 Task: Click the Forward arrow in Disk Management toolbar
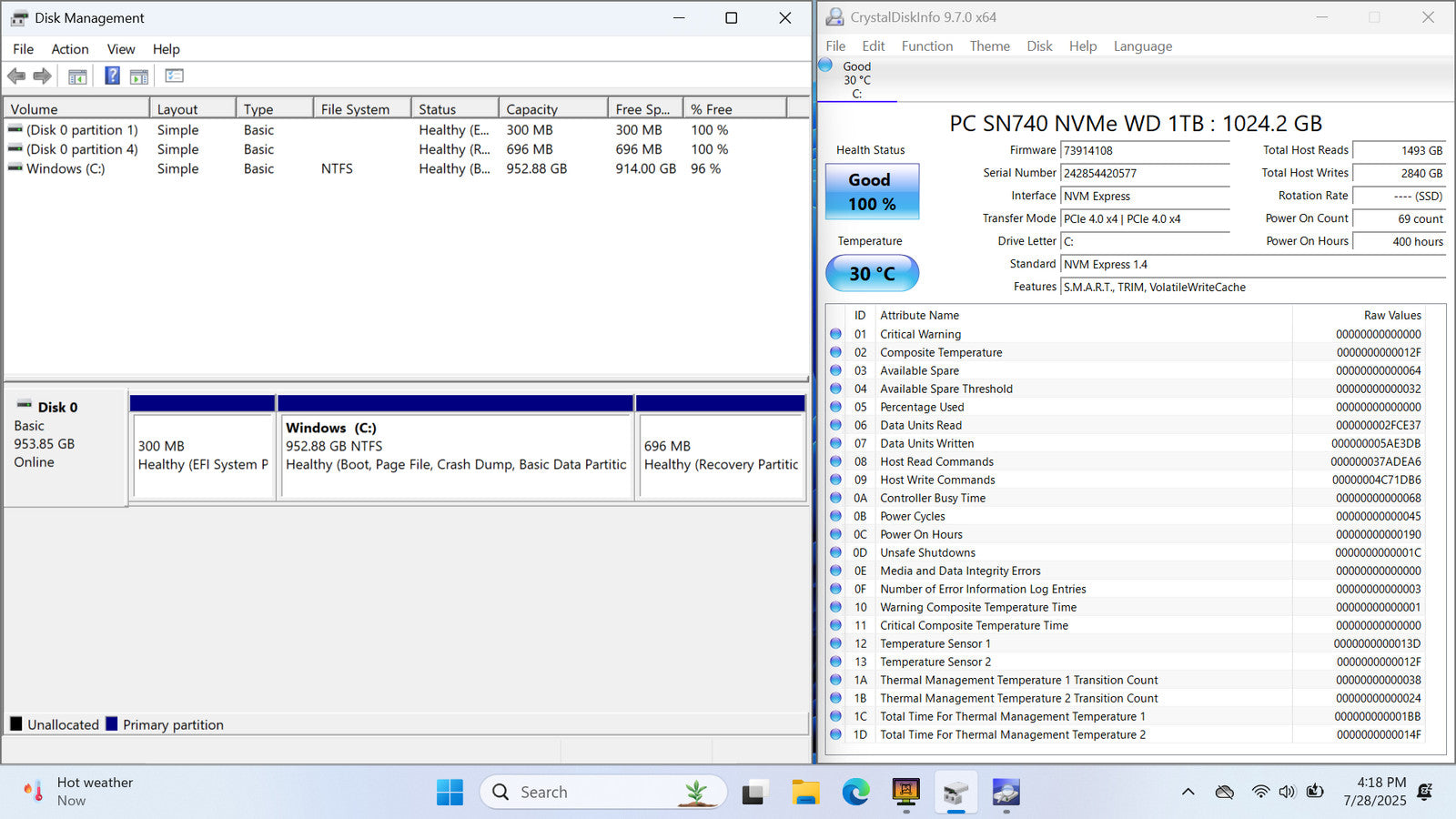(42, 76)
